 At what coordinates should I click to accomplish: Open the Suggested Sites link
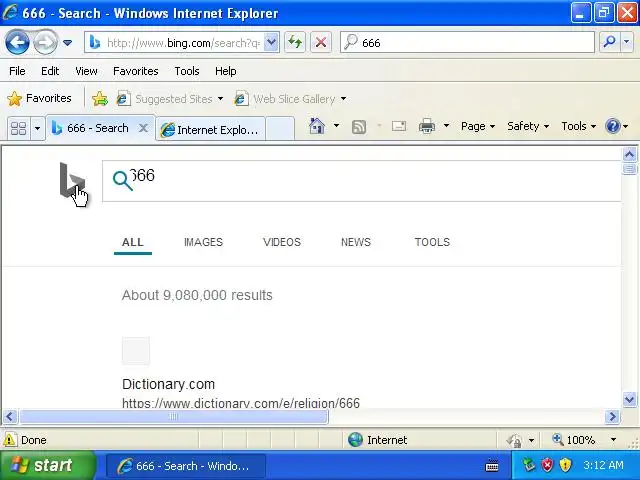(x=164, y=99)
